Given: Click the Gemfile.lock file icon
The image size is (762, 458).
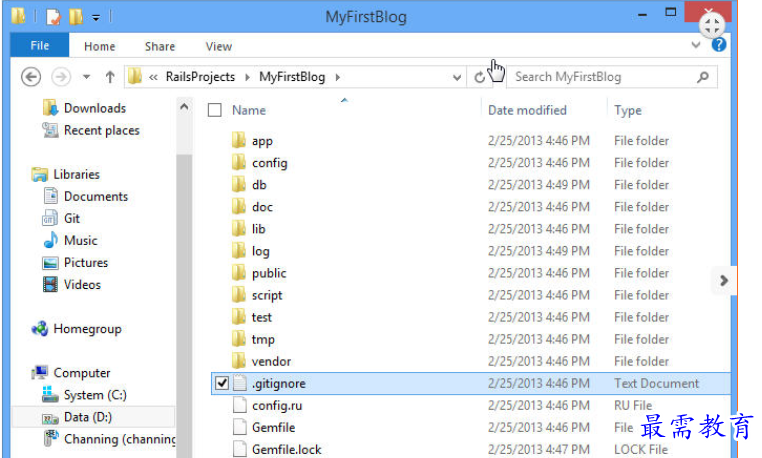Looking at the screenshot, I should point(239,449).
